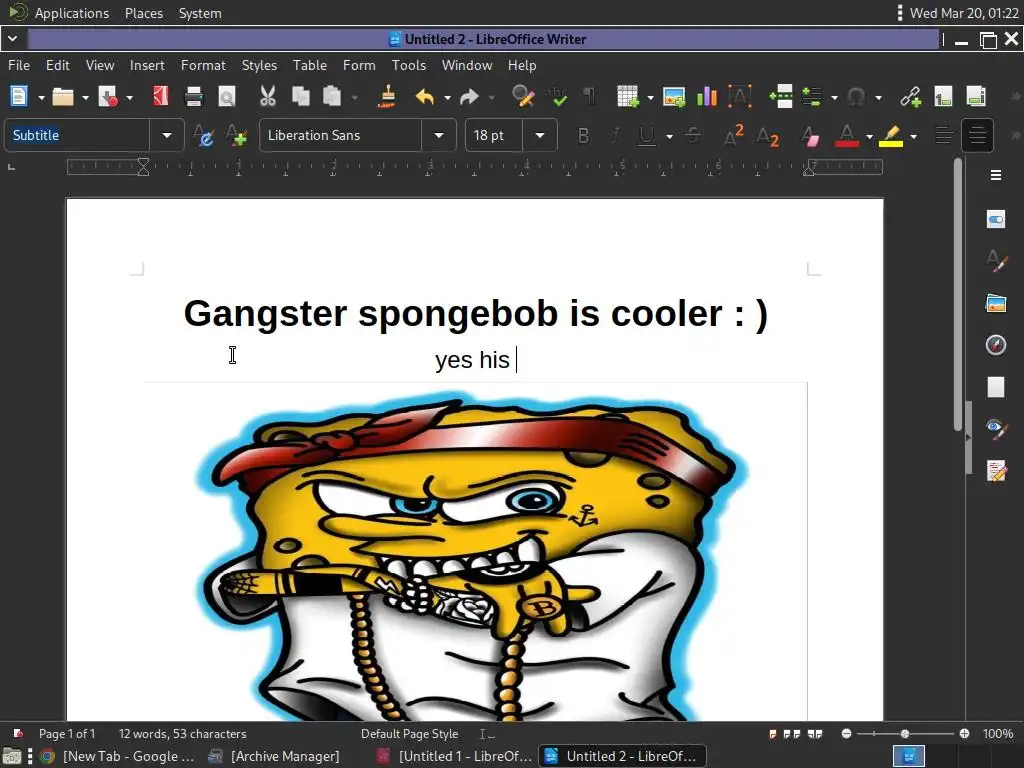Image resolution: width=1024 pixels, height=768 pixels.
Task: Open the File menu
Action: tap(19, 65)
